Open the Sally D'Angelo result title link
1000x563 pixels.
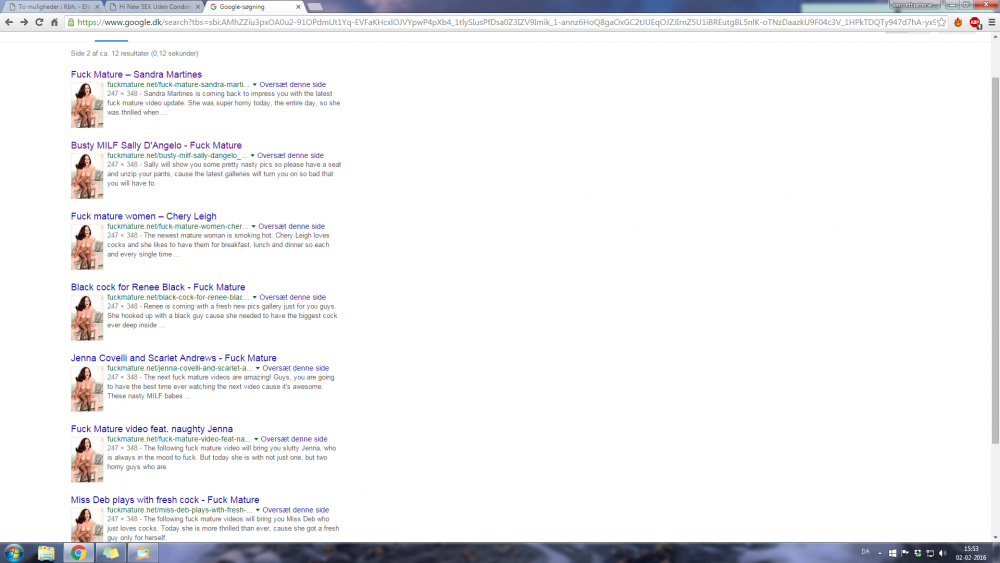[156, 145]
